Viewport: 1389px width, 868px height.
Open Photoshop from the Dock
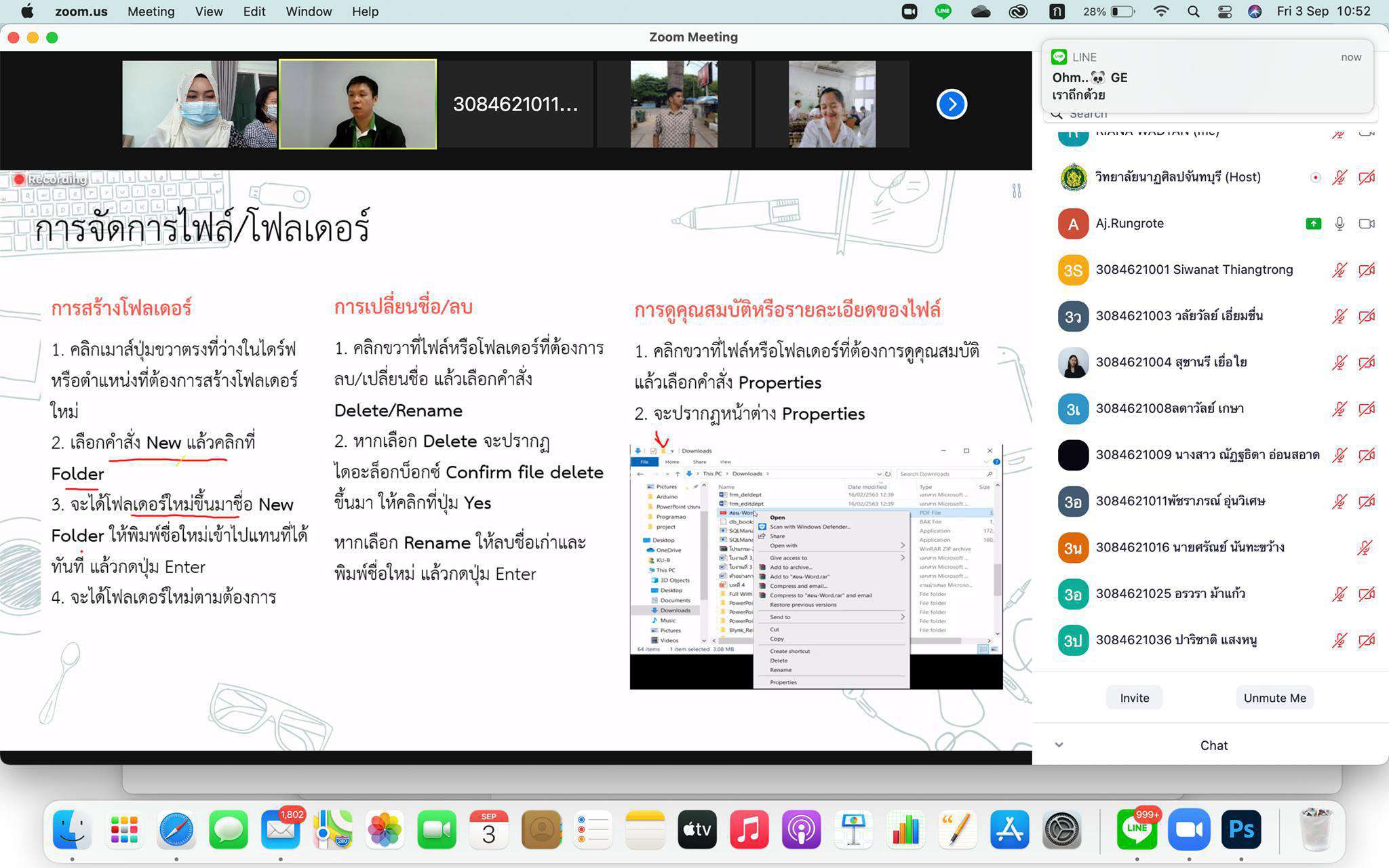point(1240,829)
